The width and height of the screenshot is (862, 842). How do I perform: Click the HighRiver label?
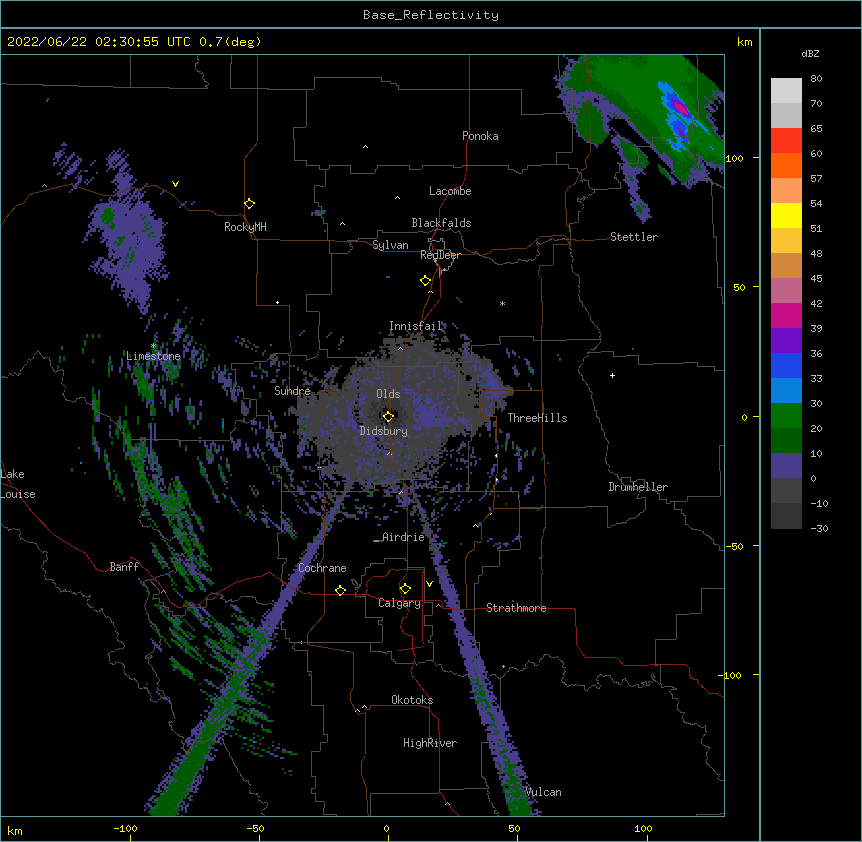coord(430,743)
